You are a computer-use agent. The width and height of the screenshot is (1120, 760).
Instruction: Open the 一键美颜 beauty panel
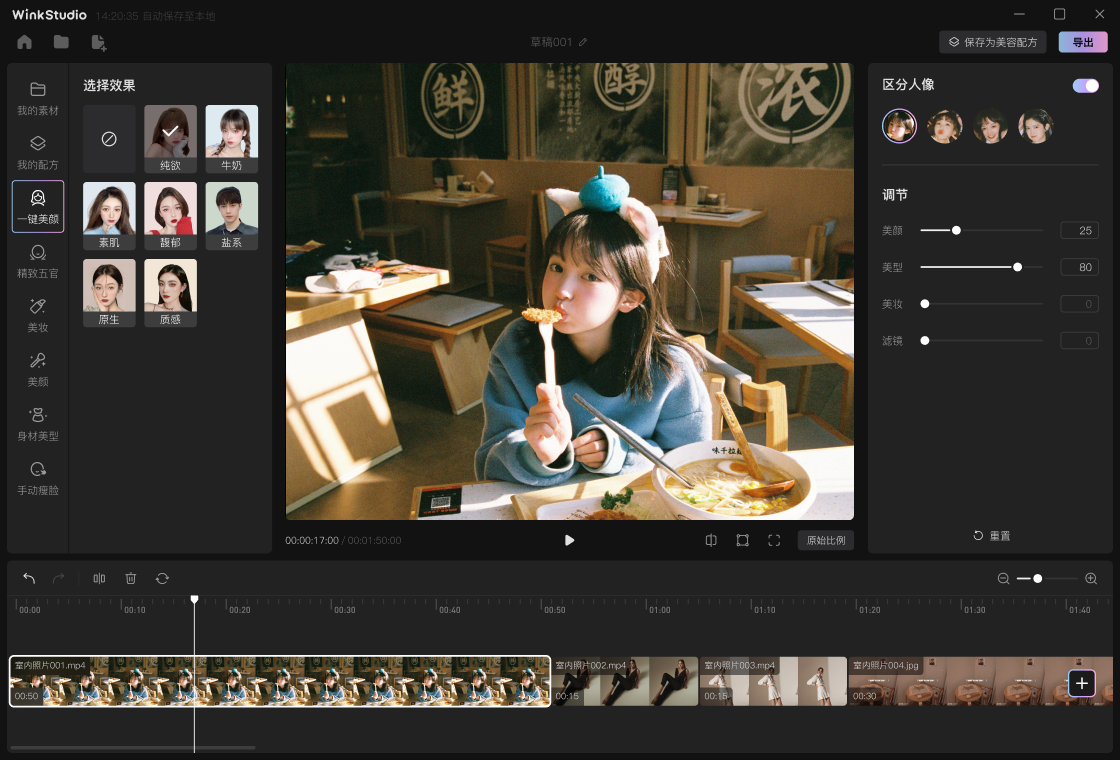[38, 205]
